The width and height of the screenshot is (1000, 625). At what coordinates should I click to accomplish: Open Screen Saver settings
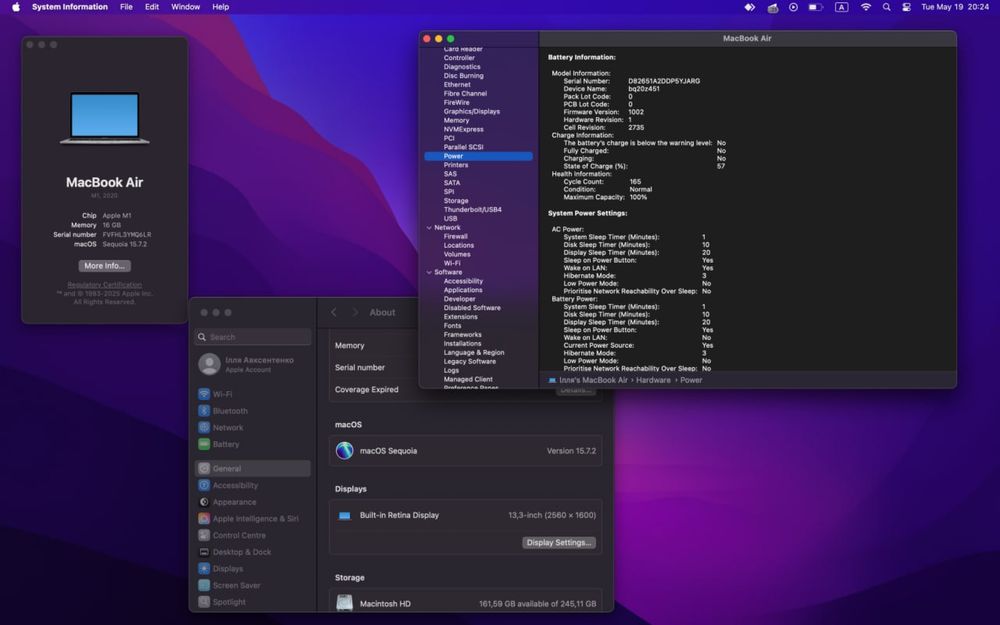[253, 585]
